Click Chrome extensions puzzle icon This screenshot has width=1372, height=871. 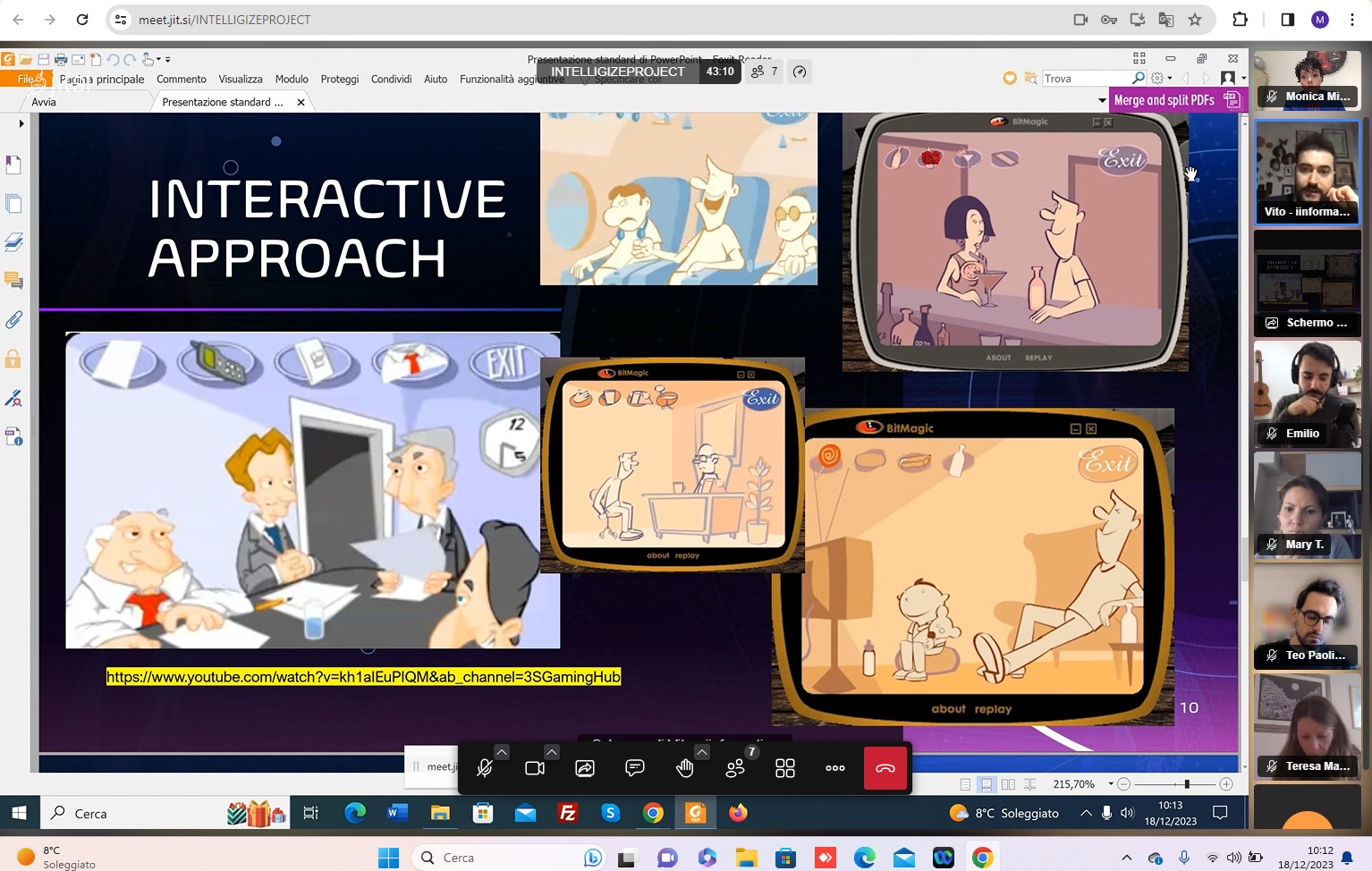[1240, 20]
